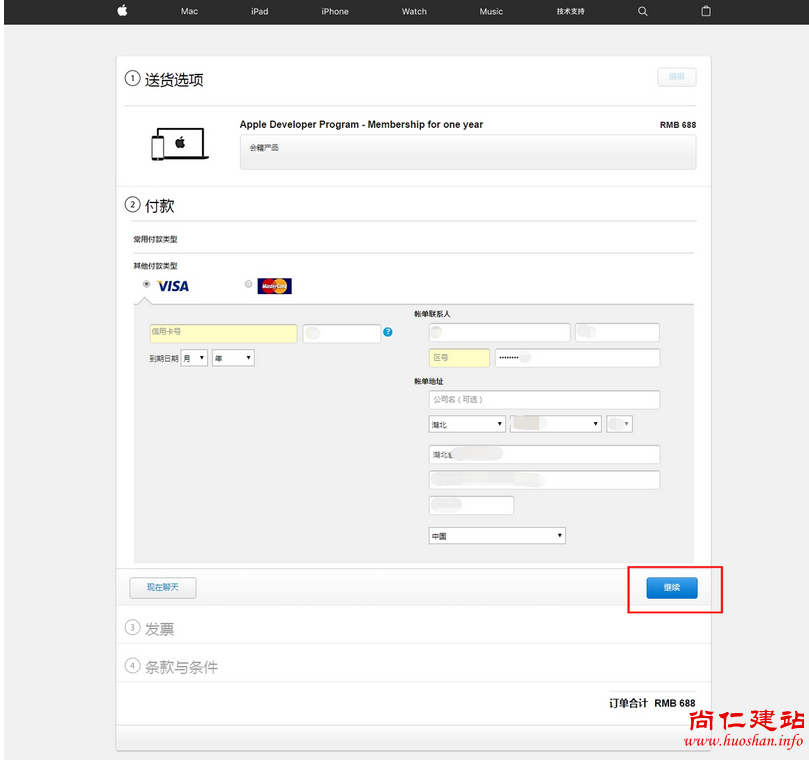Click the VISA logo

pos(173,286)
